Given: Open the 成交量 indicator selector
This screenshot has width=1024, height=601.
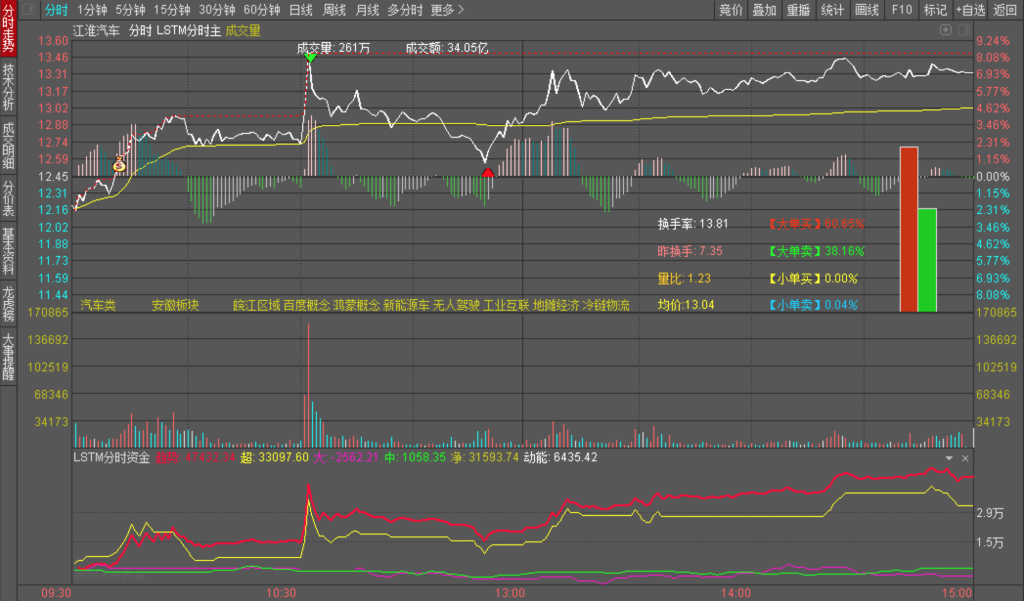Looking at the screenshot, I should (x=243, y=30).
